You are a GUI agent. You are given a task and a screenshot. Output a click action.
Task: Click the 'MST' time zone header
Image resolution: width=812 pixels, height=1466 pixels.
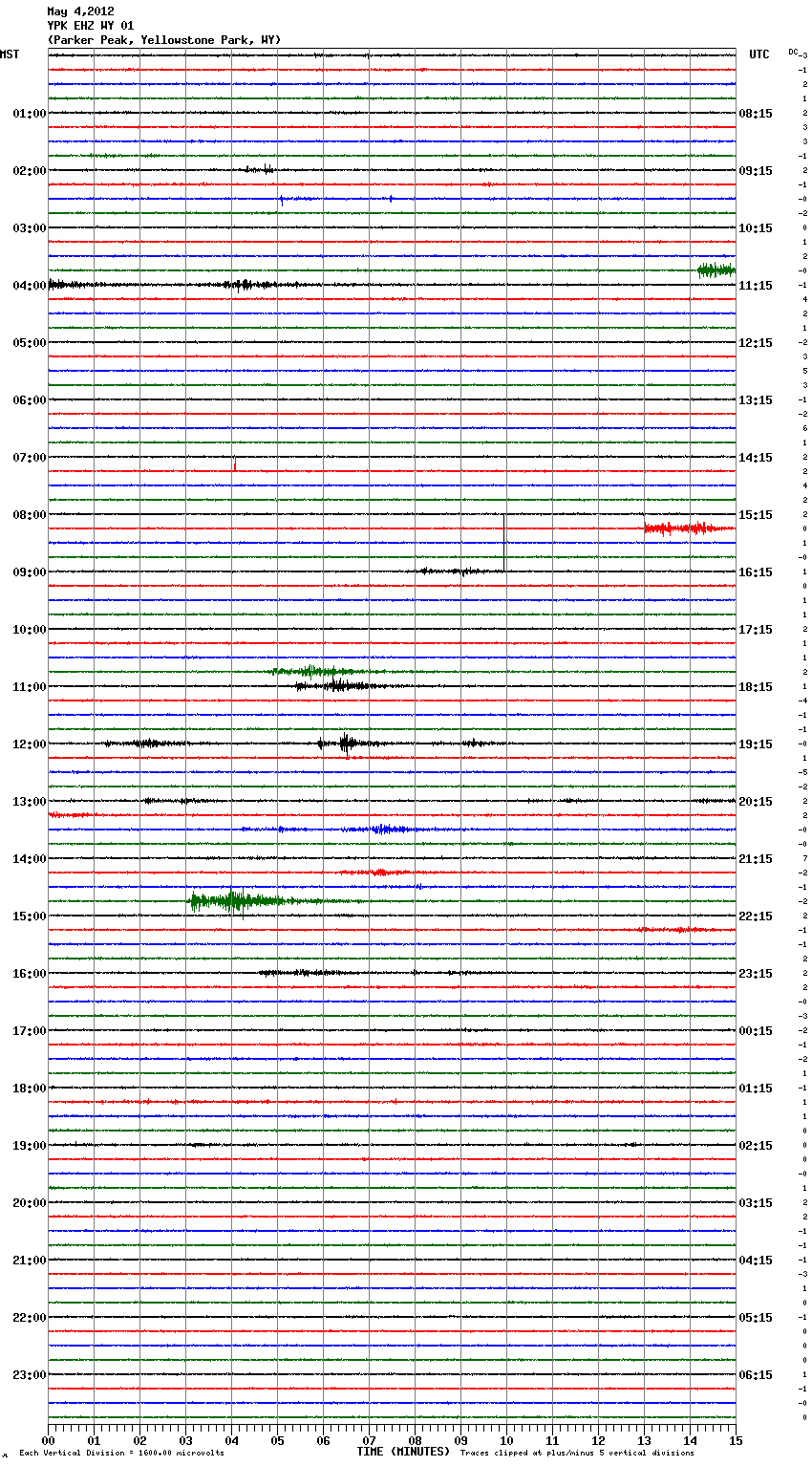(10, 54)
